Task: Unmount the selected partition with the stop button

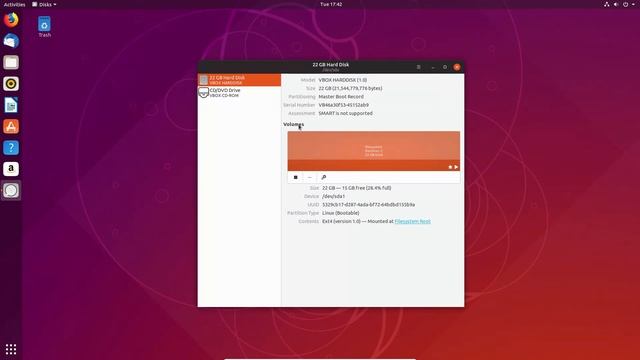Action: tap(296, 177)
